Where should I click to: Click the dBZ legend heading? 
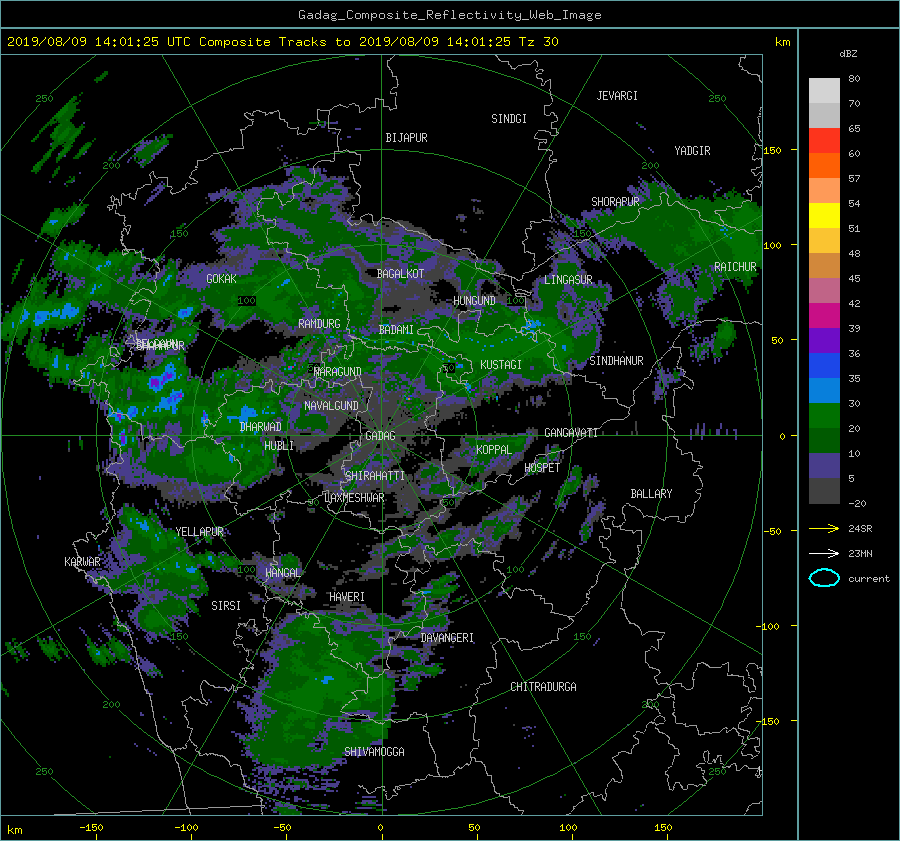(x=848, y=53)
